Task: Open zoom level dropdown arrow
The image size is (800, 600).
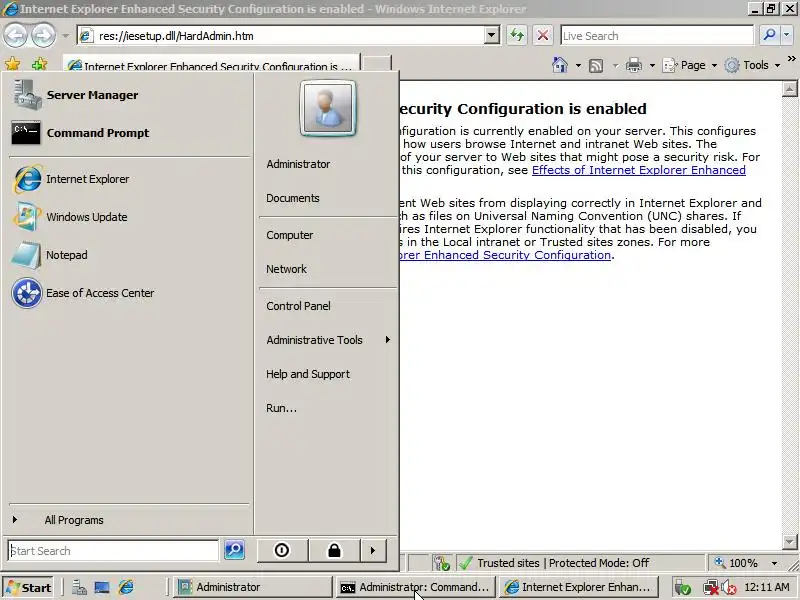Action: 774,563
